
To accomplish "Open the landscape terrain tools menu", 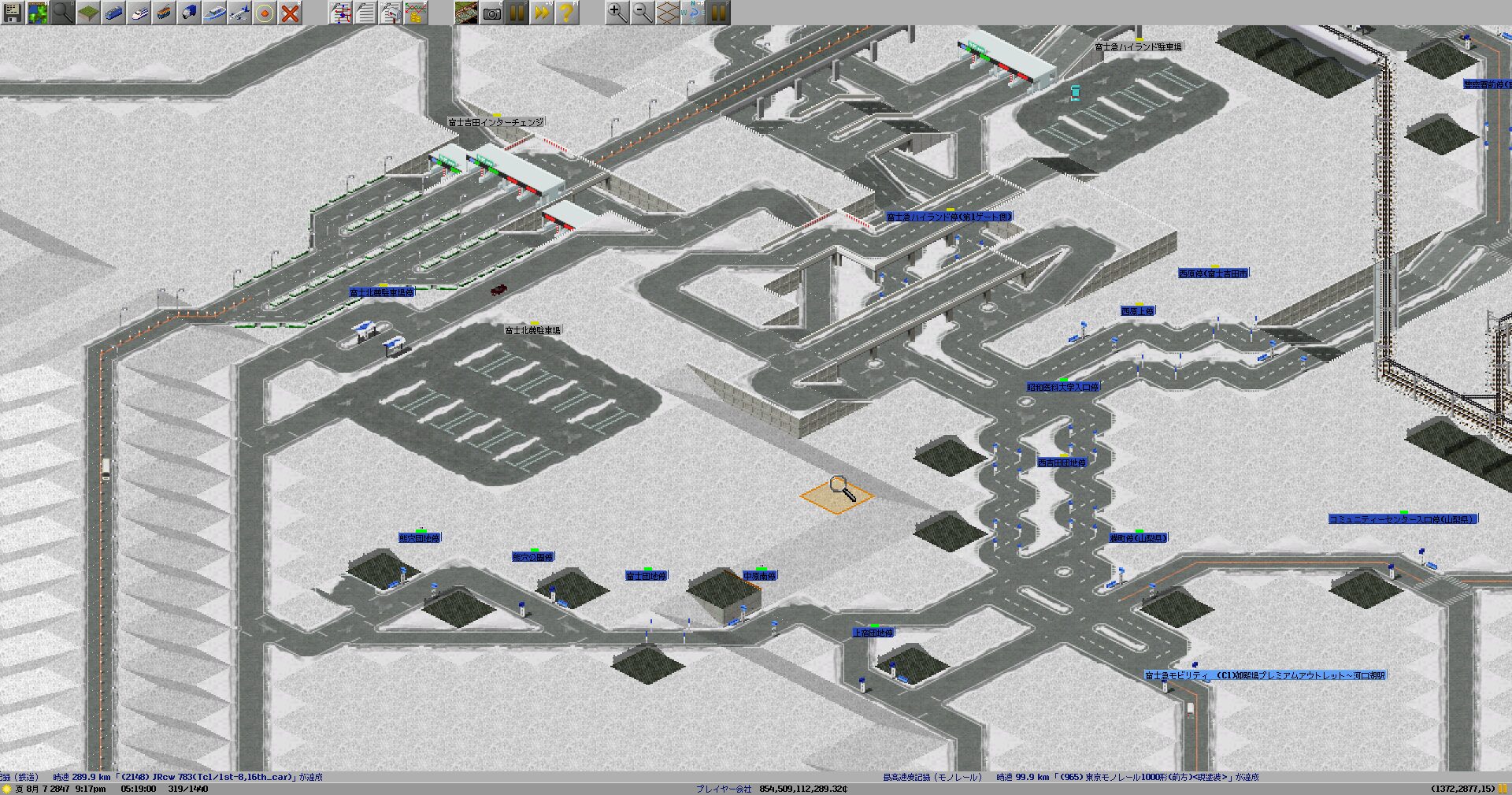I will click(88, 12).
